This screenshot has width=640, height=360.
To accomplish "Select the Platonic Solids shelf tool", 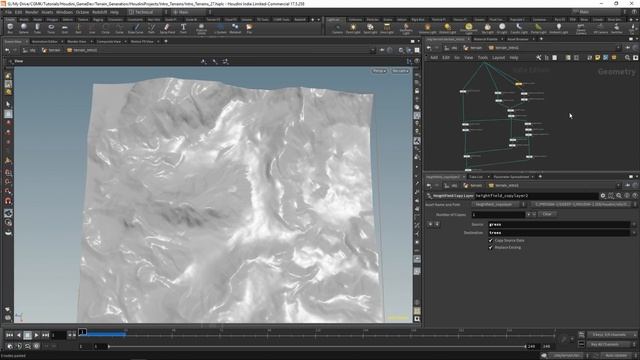I will [x=201, y=28].
